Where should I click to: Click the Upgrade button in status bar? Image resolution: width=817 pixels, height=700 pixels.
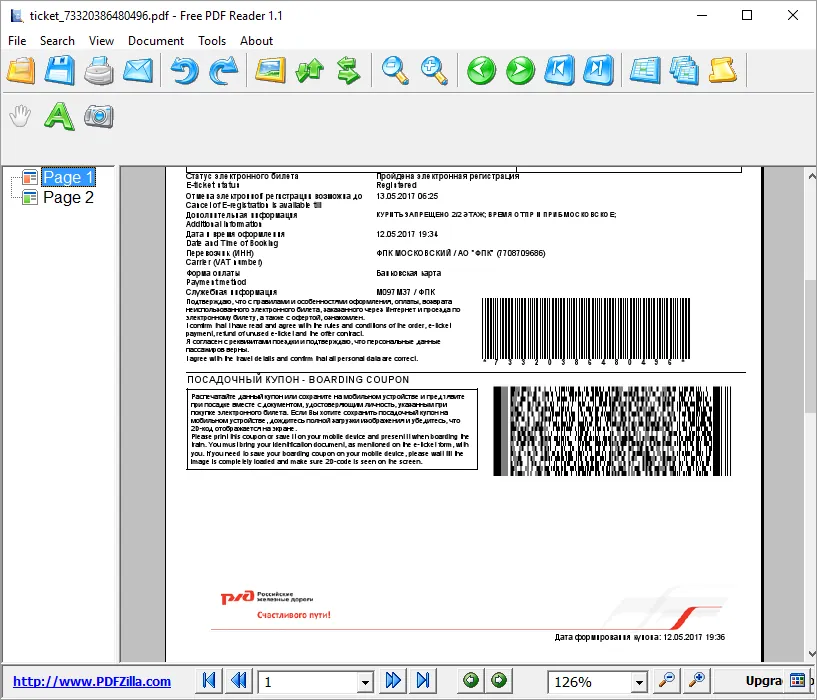763,681
